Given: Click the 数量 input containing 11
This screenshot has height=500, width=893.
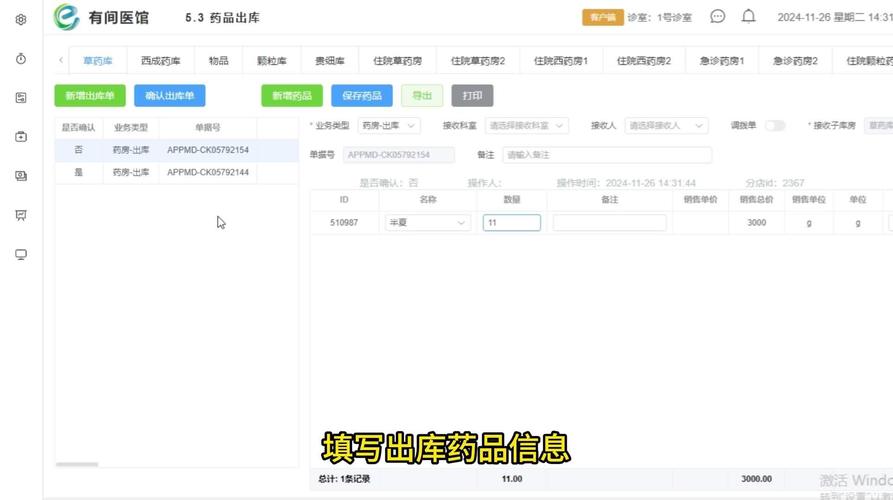Looking at the screenshot, I should click(x=511, y=223).
